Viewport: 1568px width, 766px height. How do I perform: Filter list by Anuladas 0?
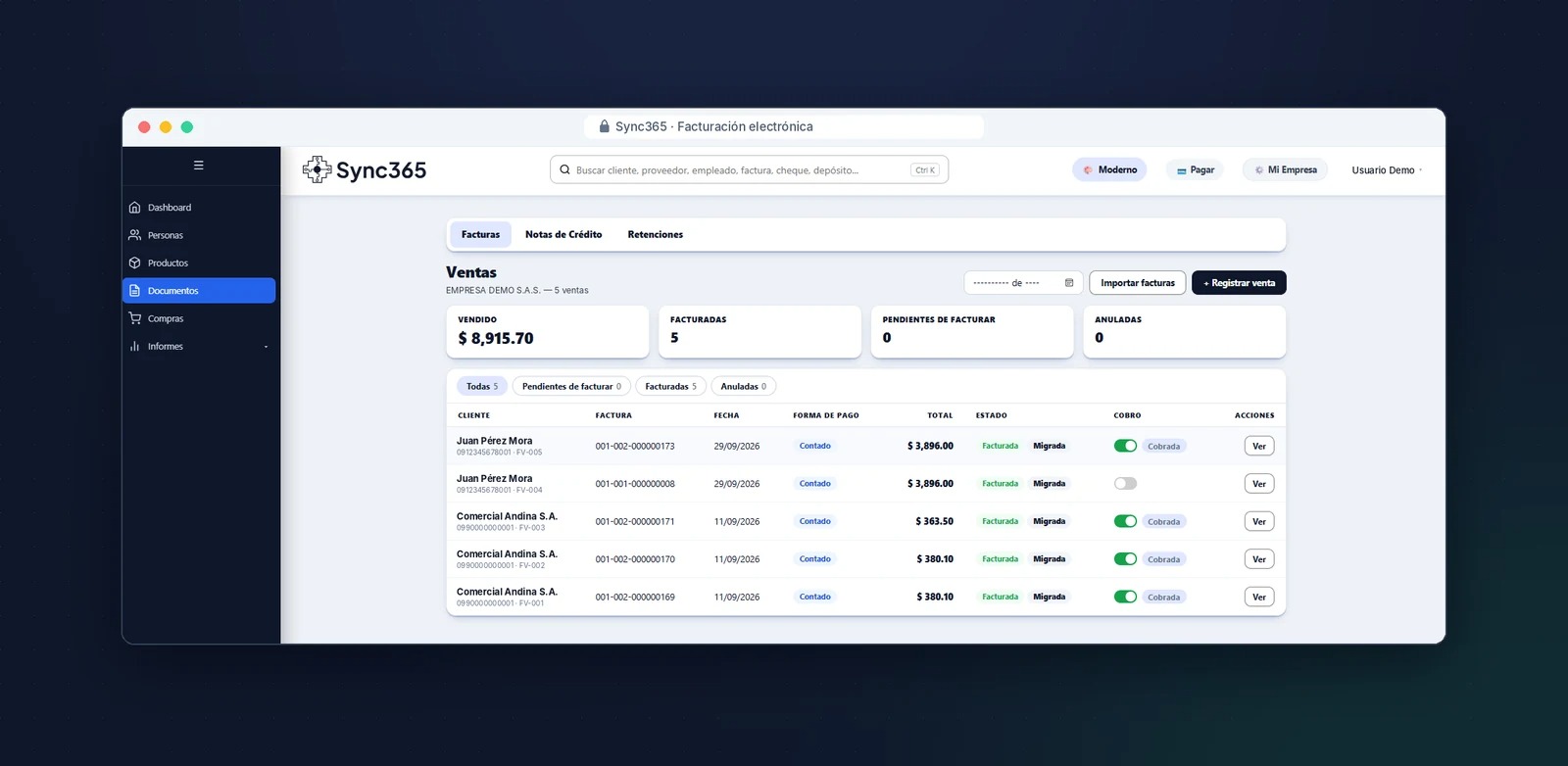tap(744, 386)
